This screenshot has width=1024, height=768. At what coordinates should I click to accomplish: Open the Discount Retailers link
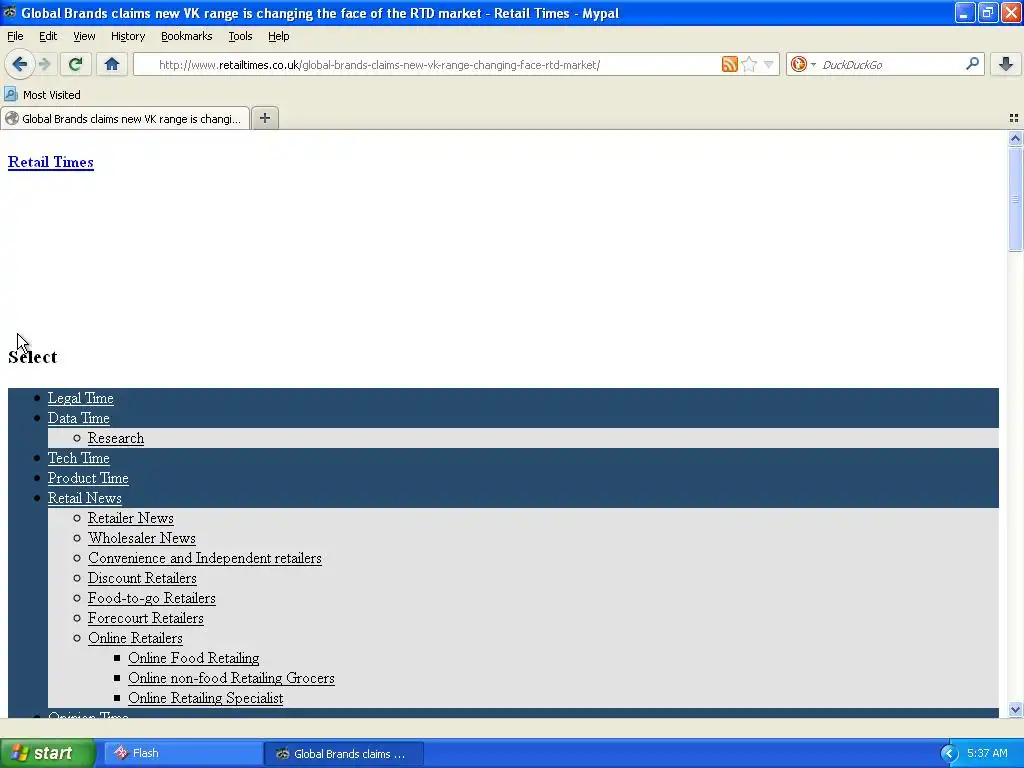tap(142, 578)
